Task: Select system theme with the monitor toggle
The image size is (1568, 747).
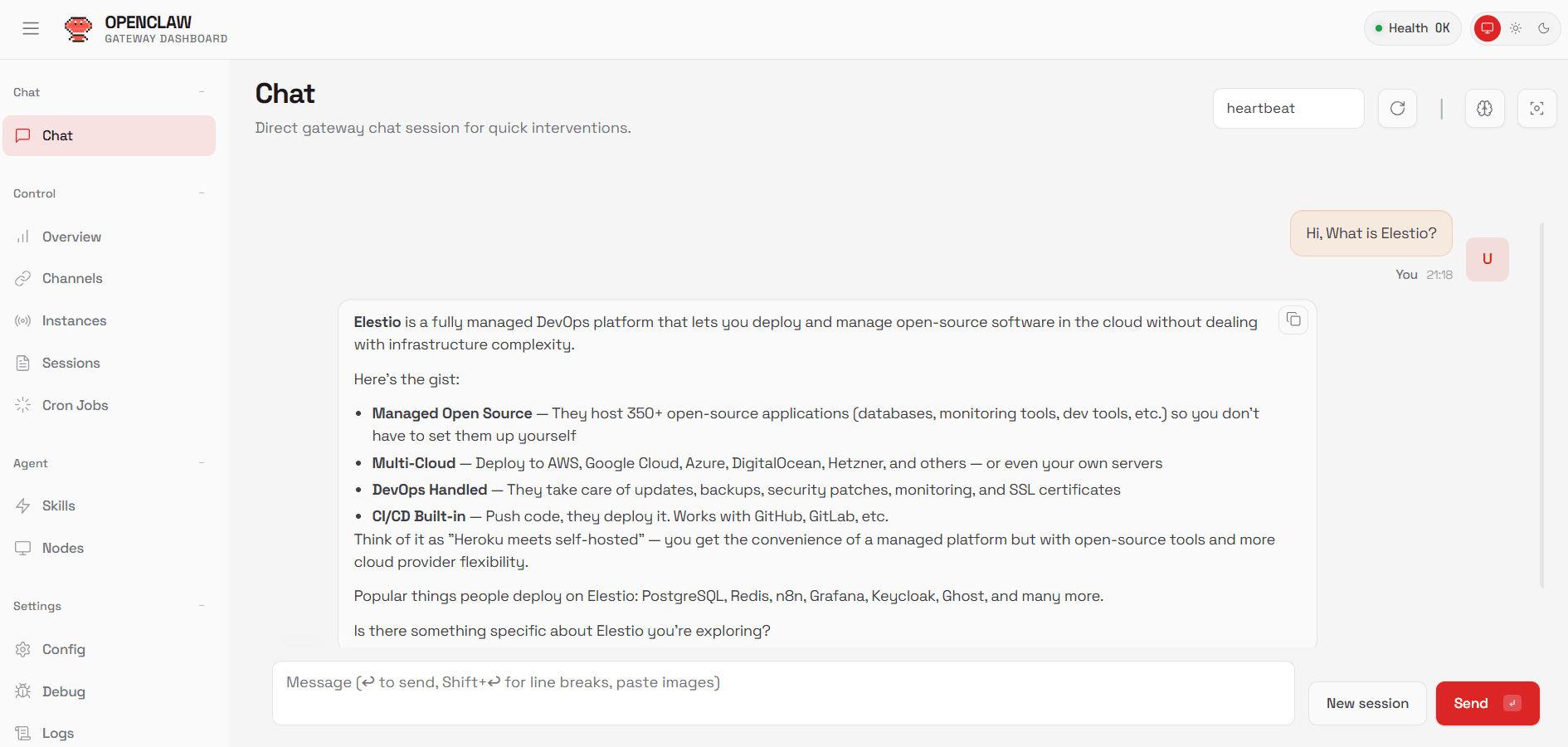Action: point(1488,27)
